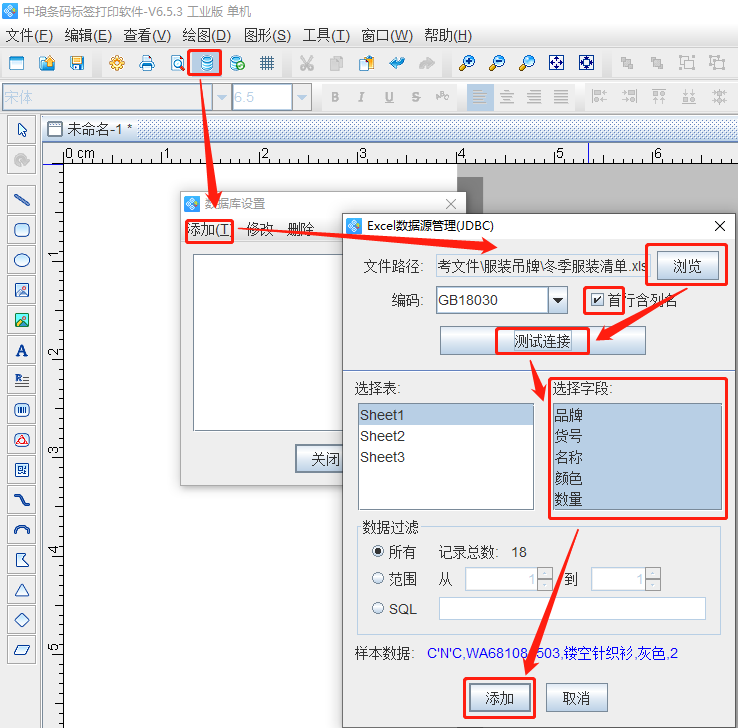Expand the 编码 GB18030 dropdown

pyautogui.click(x=558, y=300)
